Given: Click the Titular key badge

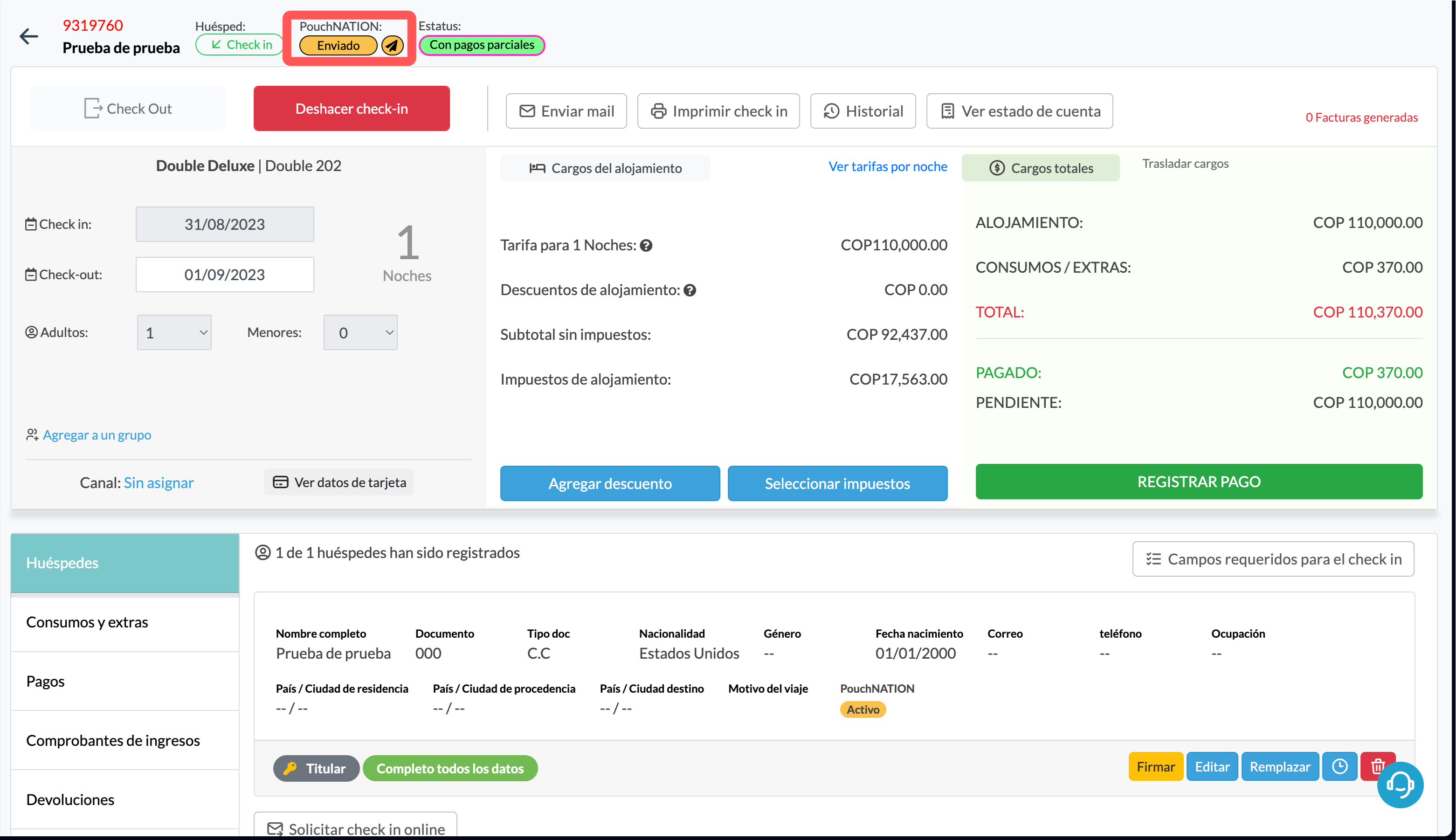Looking at the screenshot, I should 316,768.
